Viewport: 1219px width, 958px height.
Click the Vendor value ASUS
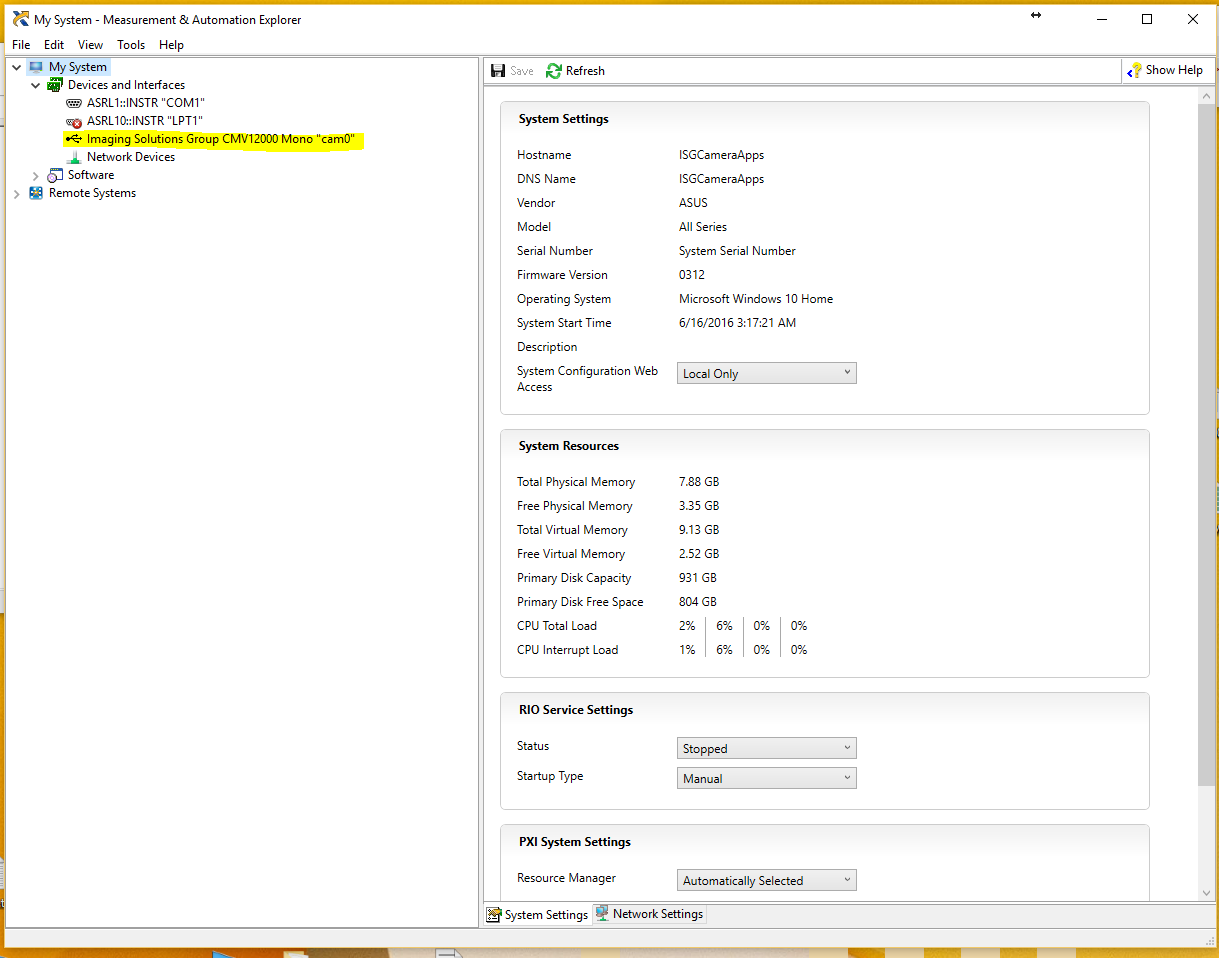(x=695, y=203)
